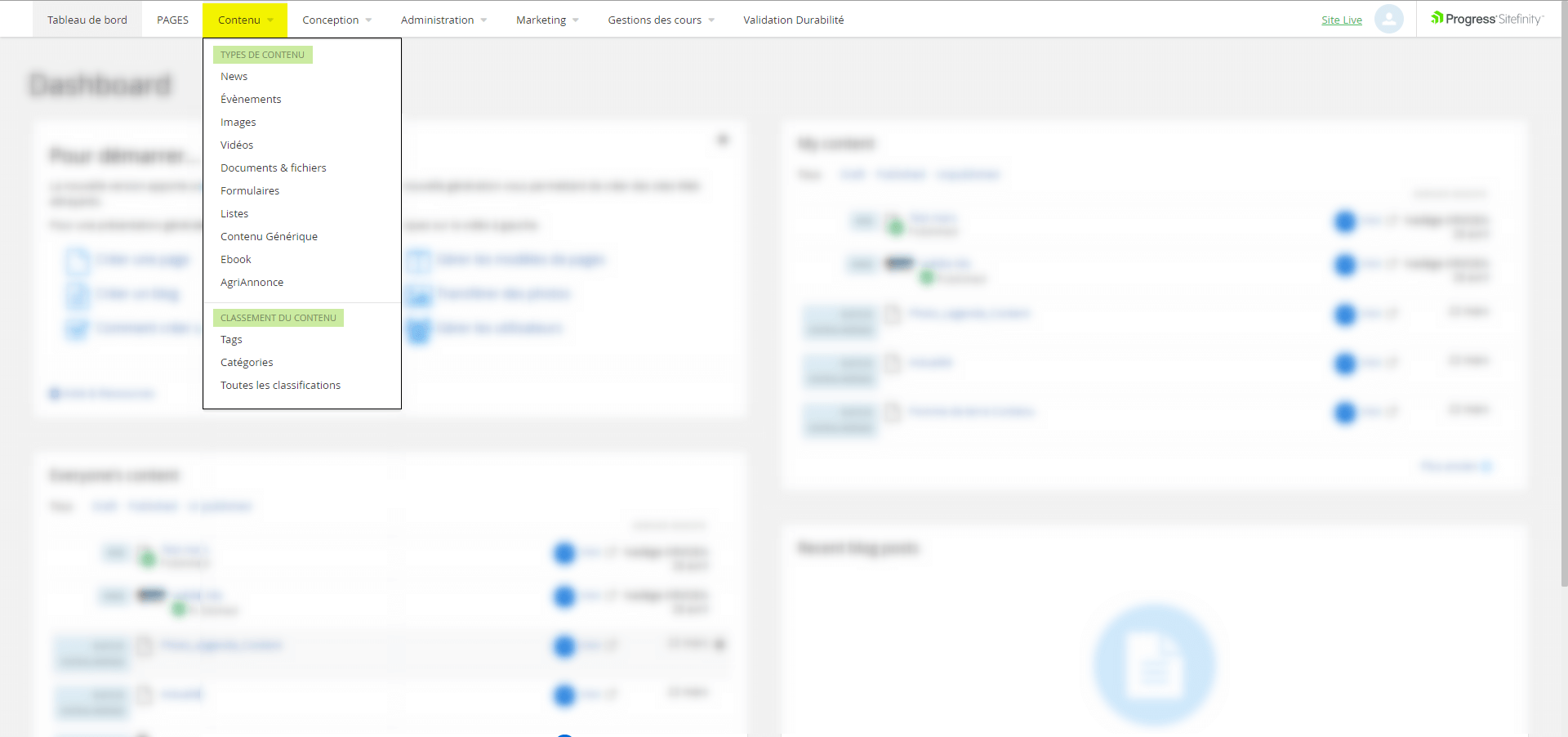Collapse the Contenu dropdown menu
This screenshot has height=737, width=1568.
[244, 20]
